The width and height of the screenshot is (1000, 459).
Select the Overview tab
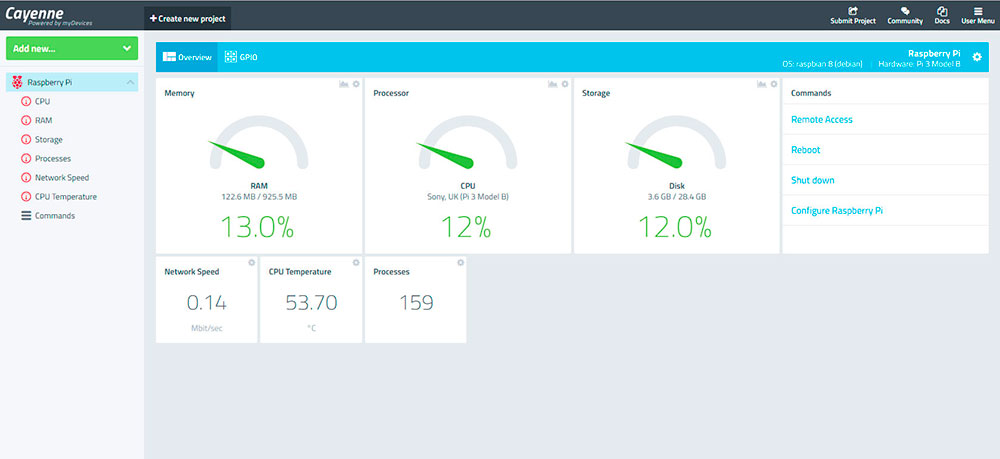point(187,57)
